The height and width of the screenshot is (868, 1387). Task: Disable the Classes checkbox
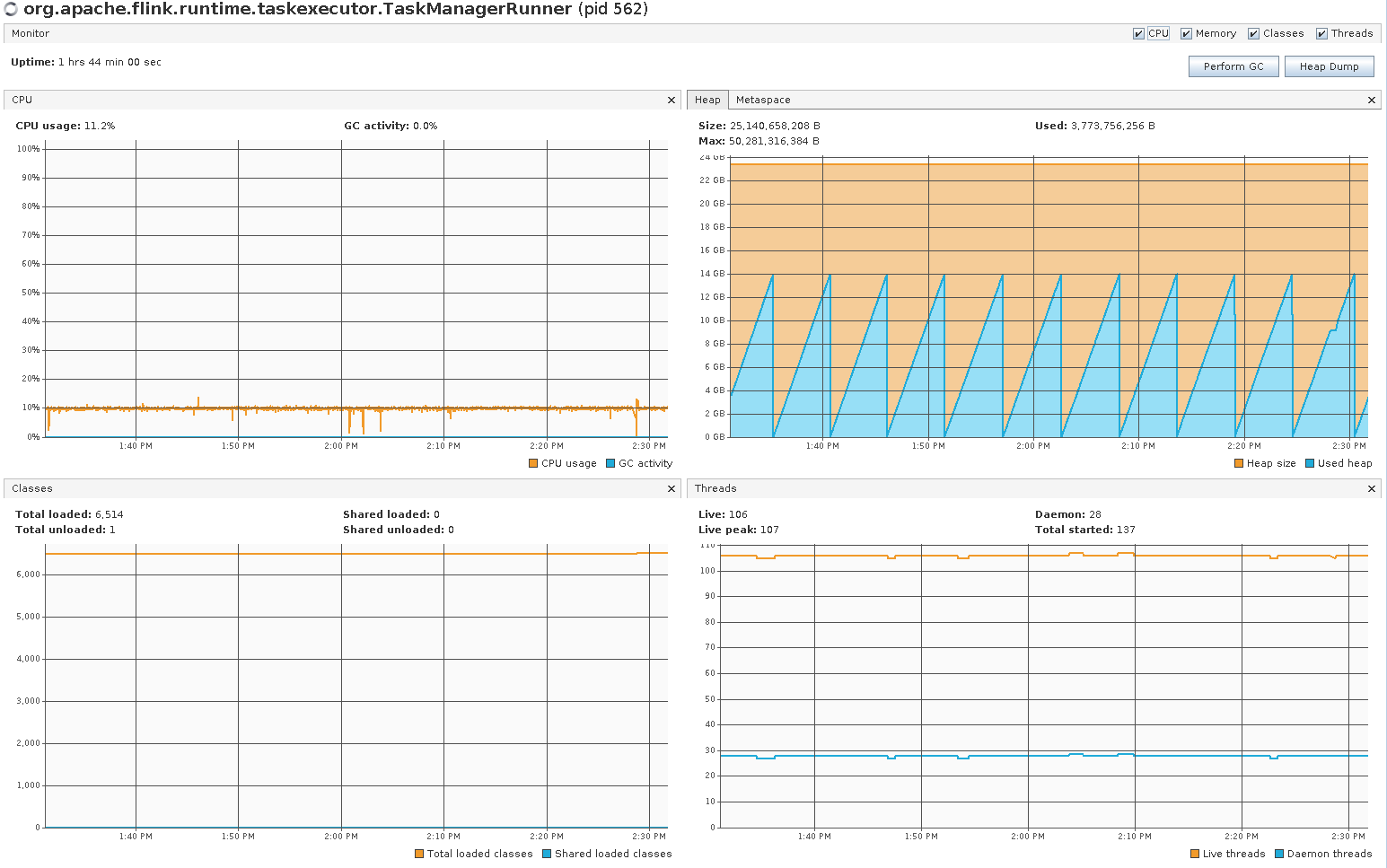[1253, 34]
